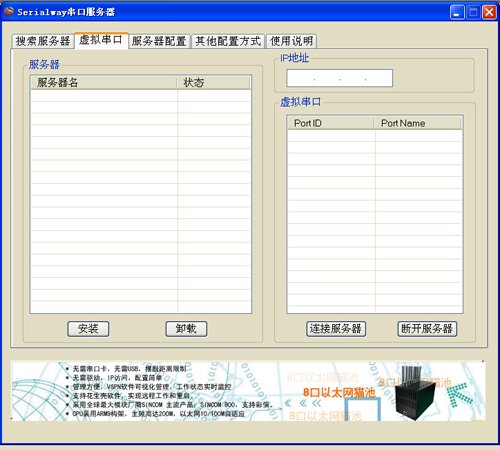Click the 断开服务器 button
The width and height of the screenshot is (500, 450).
[x=427, y=329]
